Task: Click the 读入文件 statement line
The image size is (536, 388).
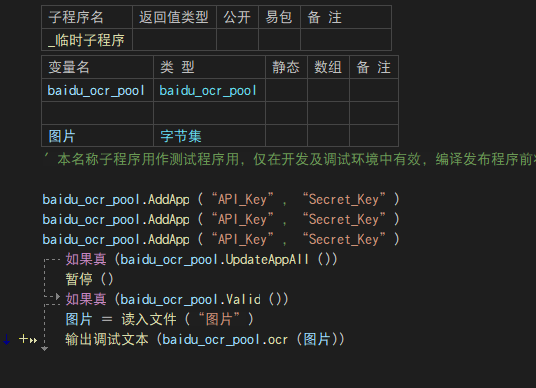Action: 160,319
